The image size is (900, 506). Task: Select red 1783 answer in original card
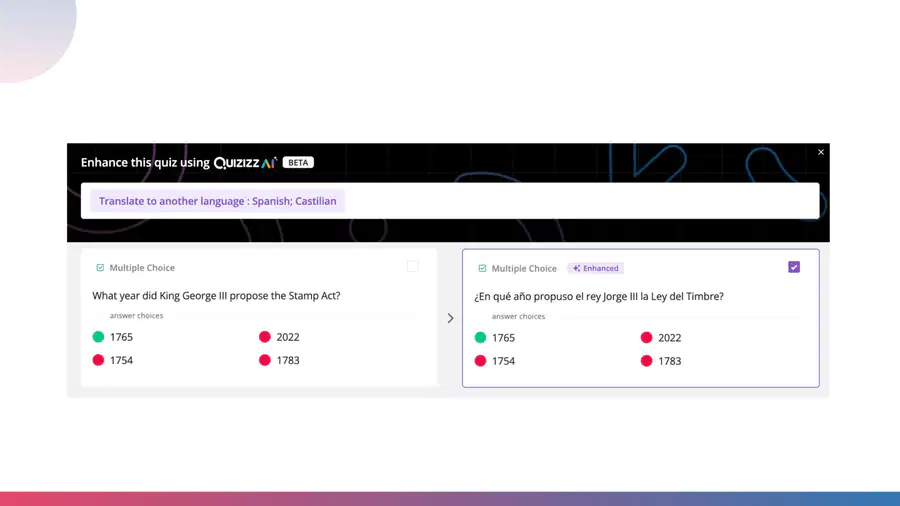[279, 360]
